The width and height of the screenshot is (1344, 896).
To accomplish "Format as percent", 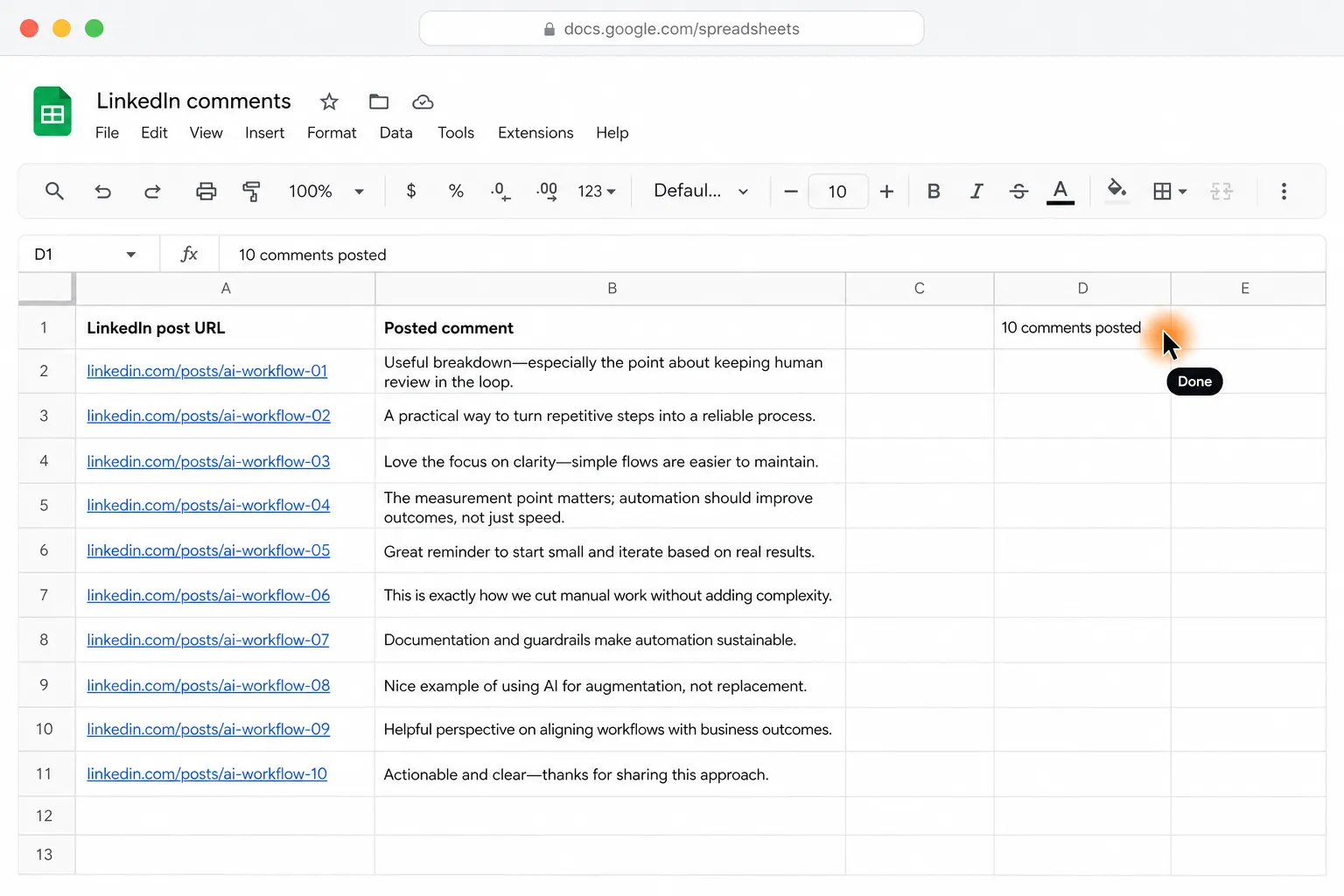I will [x=456, y=191].
